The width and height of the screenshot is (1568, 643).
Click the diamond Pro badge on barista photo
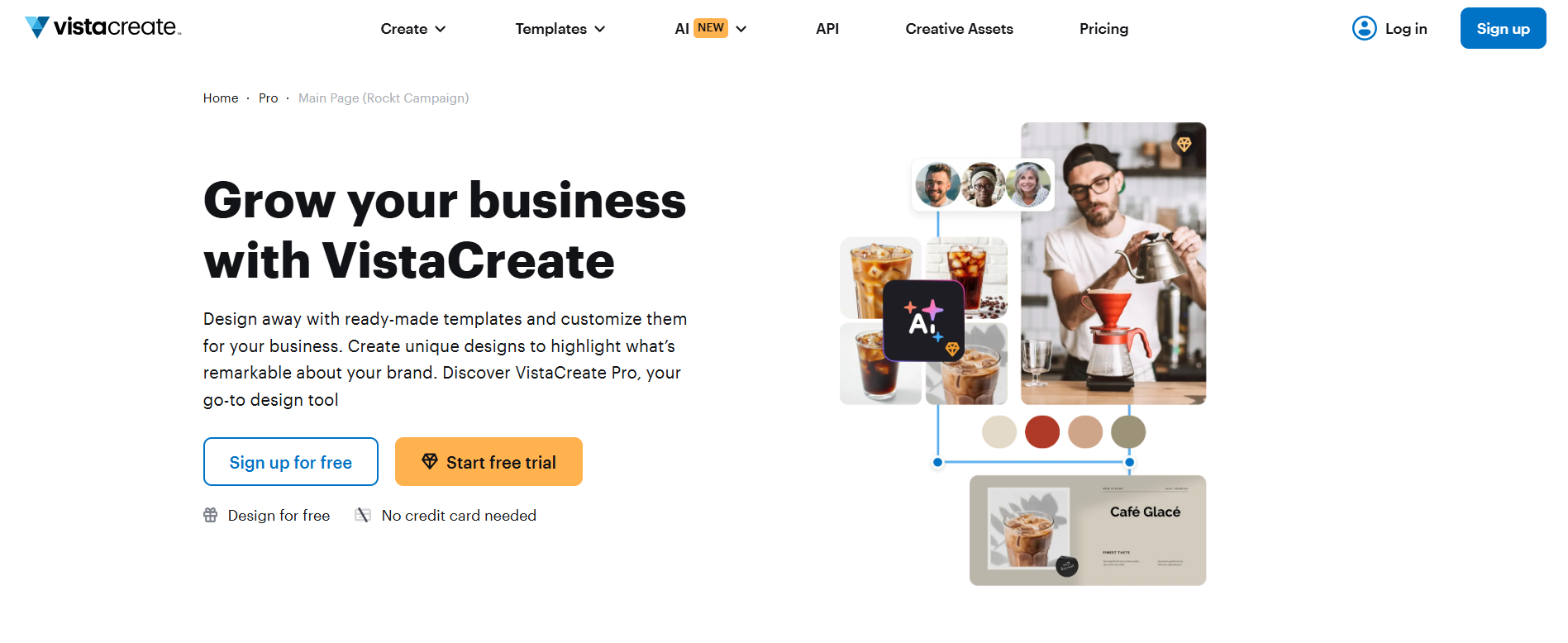point(1184,145)
